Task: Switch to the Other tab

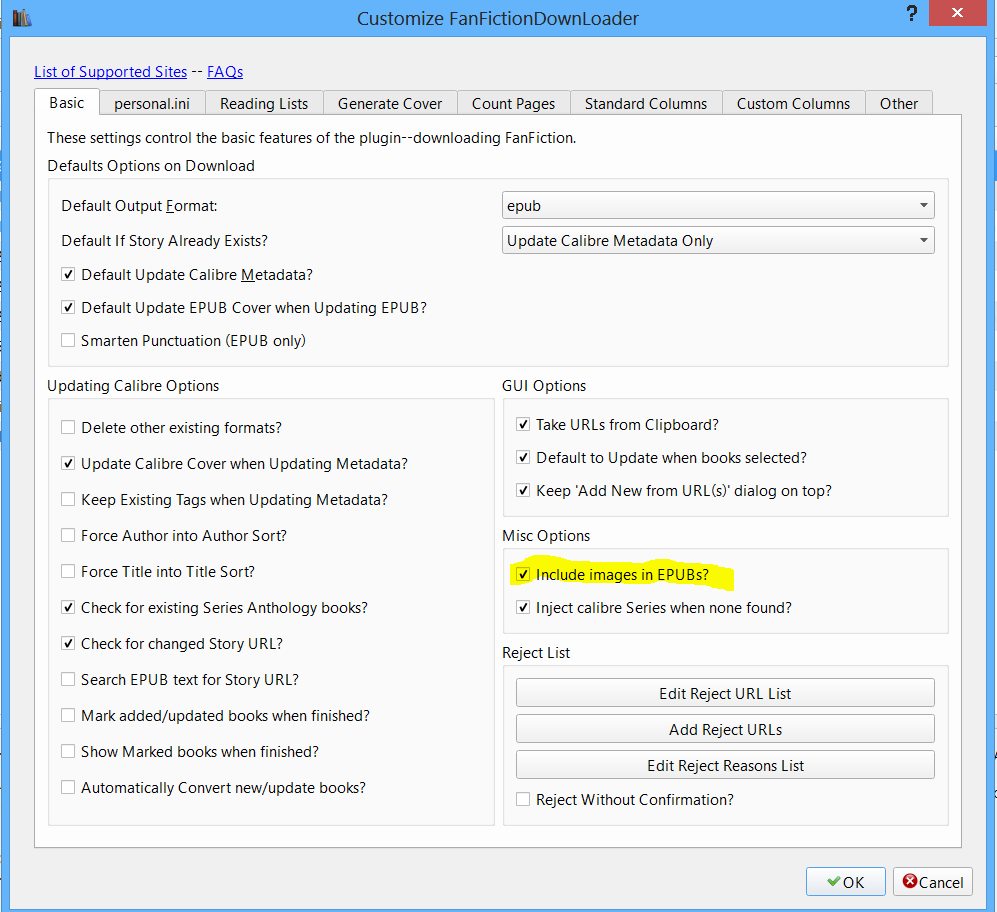Action: [x=899, y=104]
